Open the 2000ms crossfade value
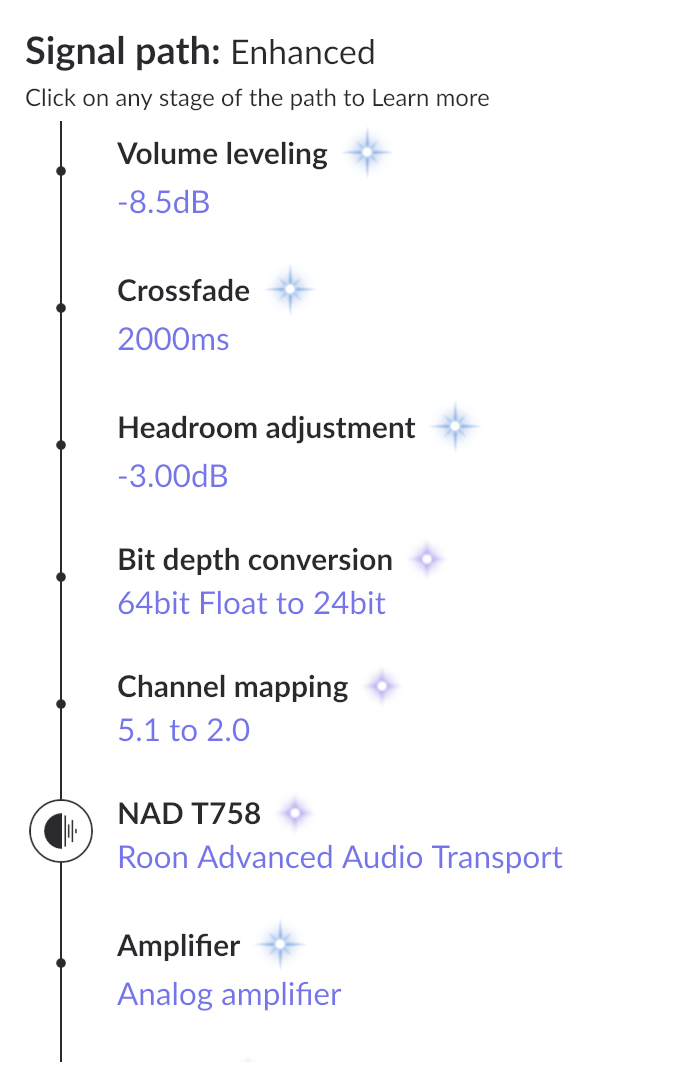The image size is (686, 1084). [174, 339]
